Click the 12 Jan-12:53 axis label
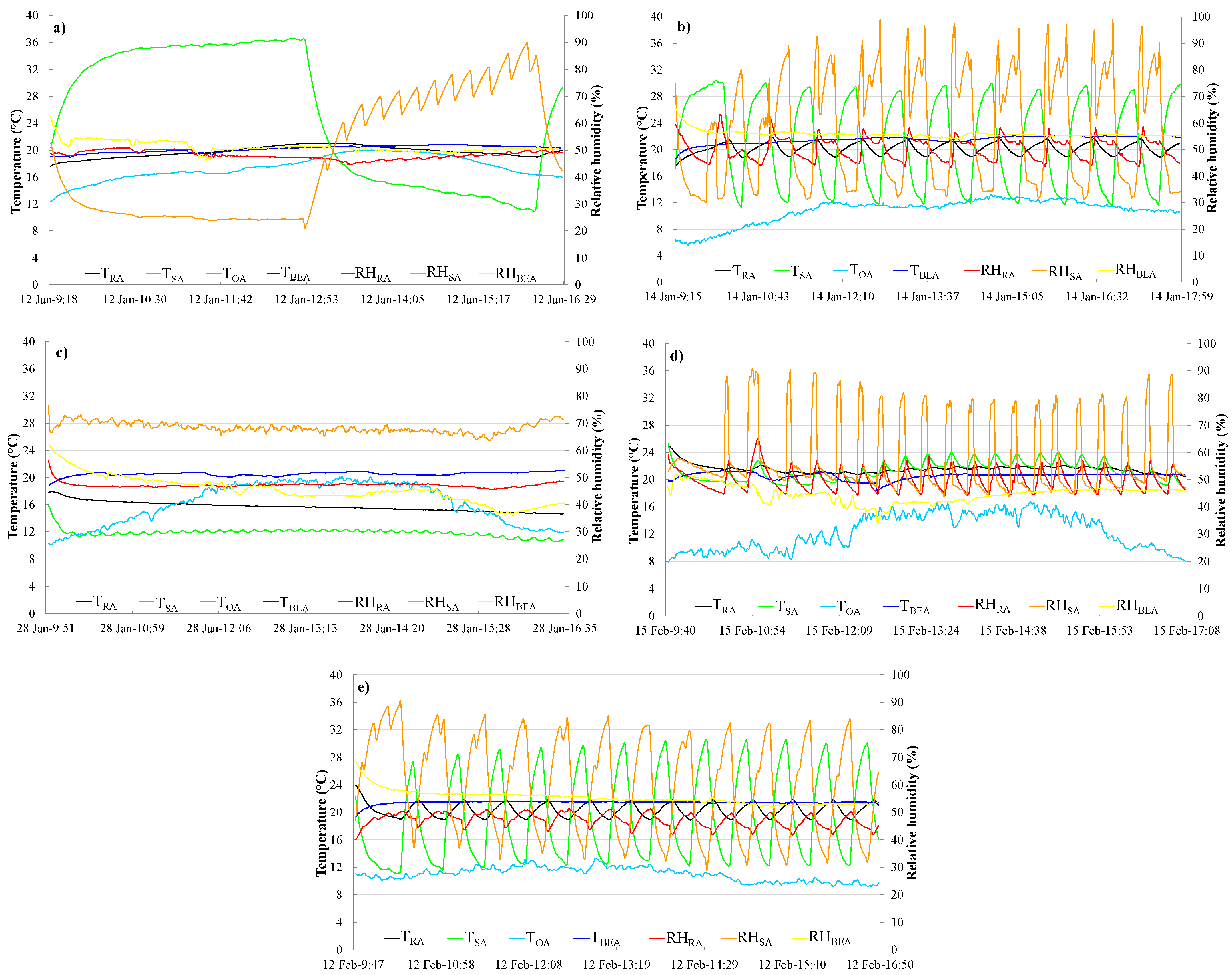This screenshot has height=975, width=1232. click(x=307, y=300)
